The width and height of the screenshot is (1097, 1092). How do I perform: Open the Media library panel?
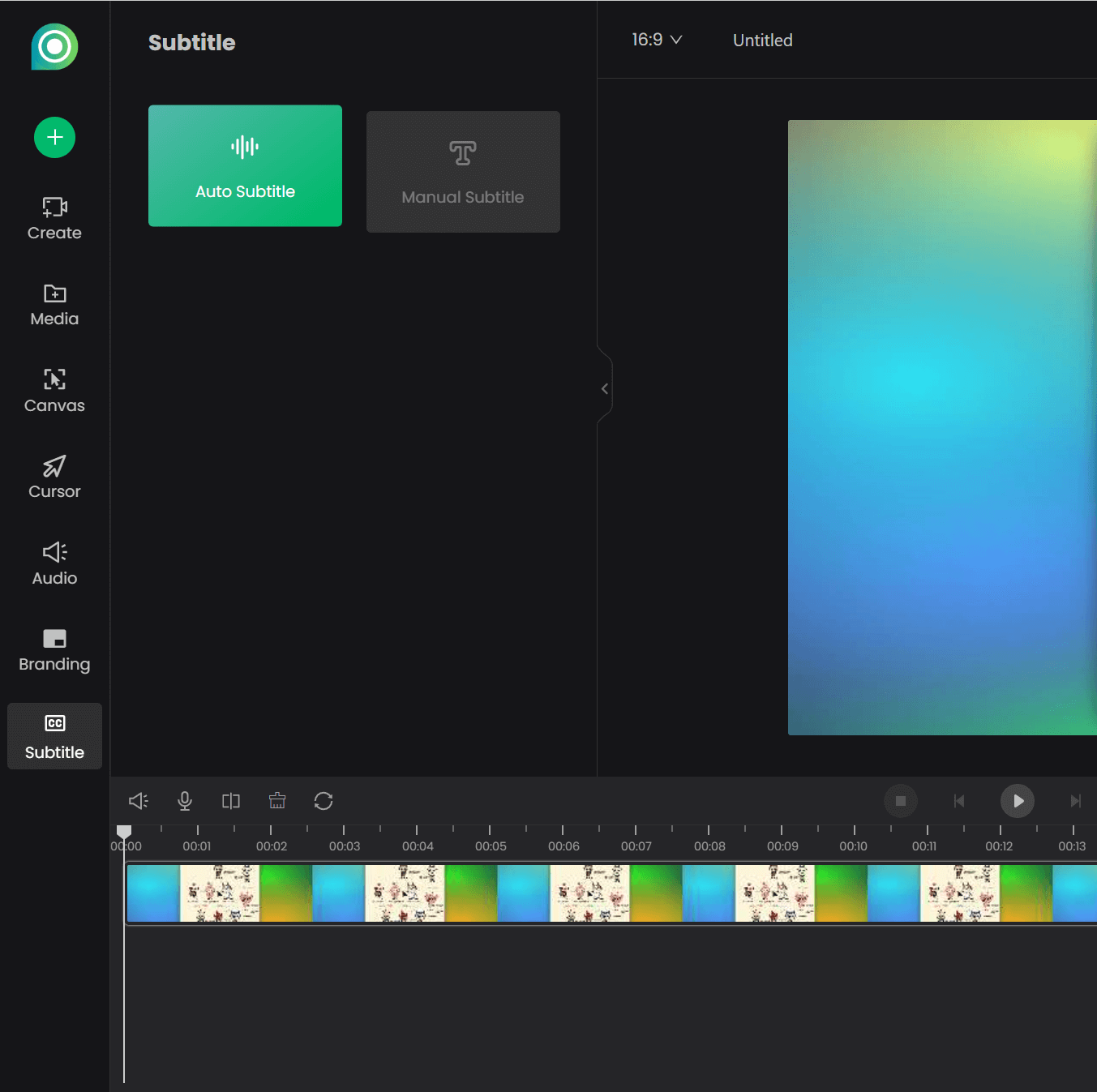[54, 305]
